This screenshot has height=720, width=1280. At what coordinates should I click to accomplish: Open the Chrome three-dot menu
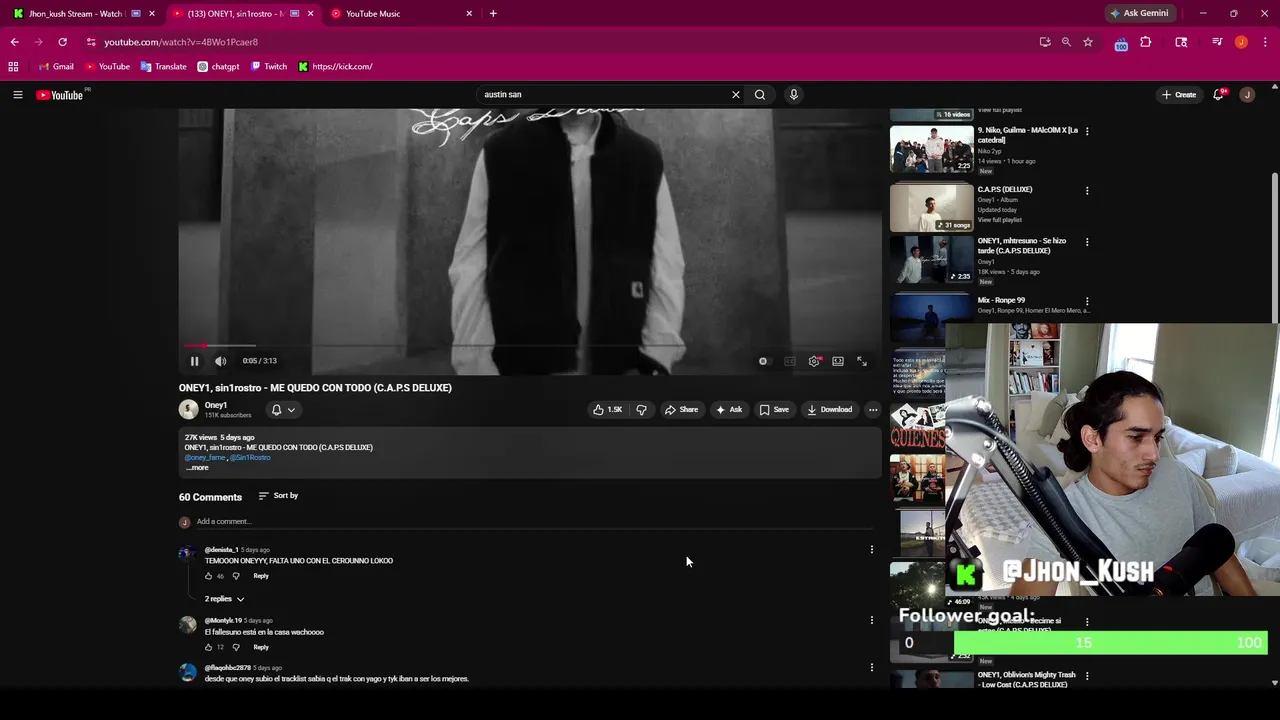(1265, 42)
